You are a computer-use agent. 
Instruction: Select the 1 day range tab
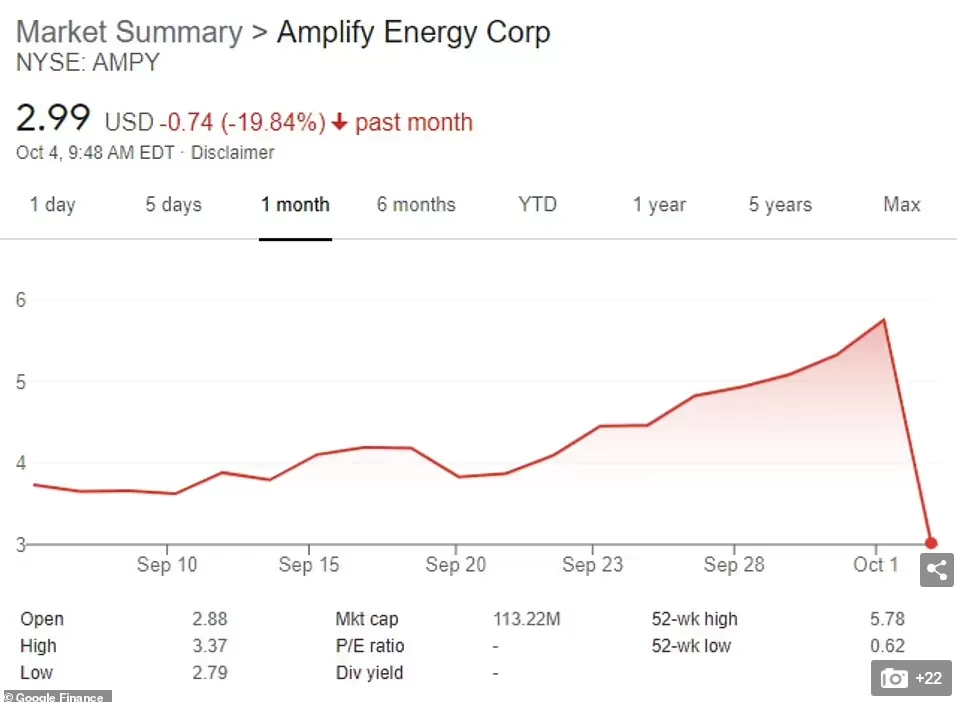(52, 204)
